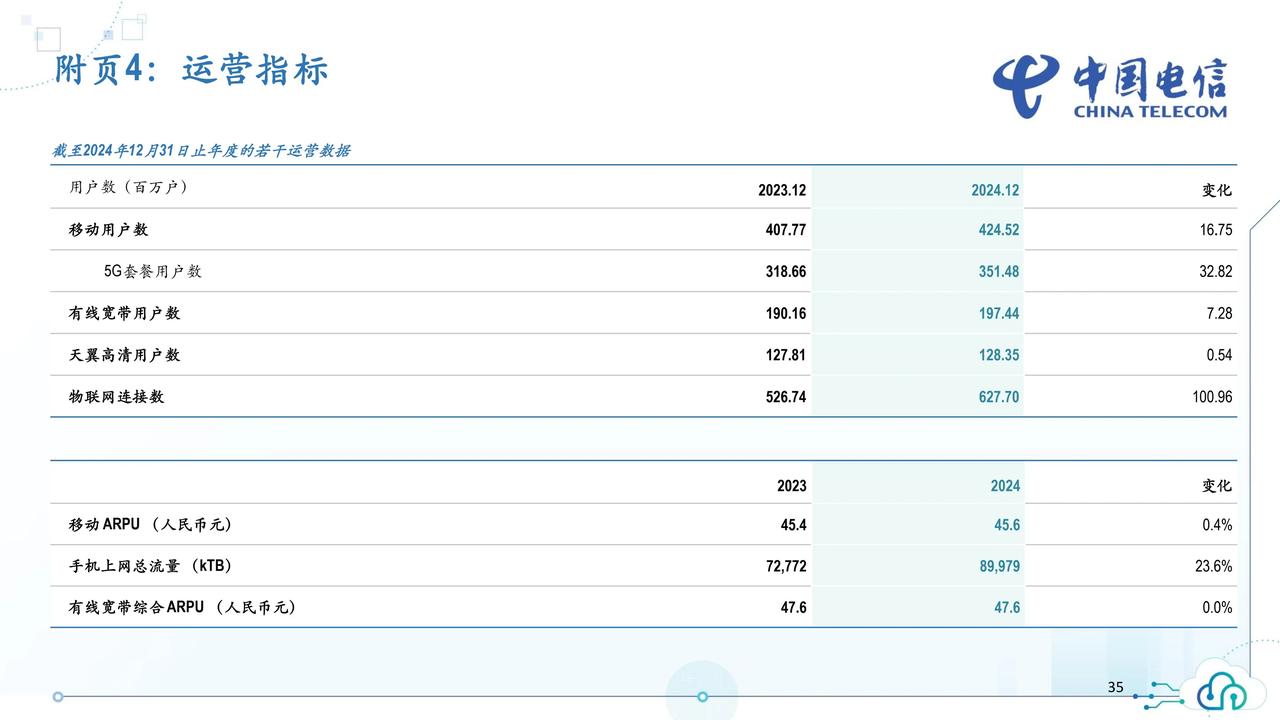Select the row label 天翼高清用户数
The height and width of the screenshot is (720, 1280).
124,355
